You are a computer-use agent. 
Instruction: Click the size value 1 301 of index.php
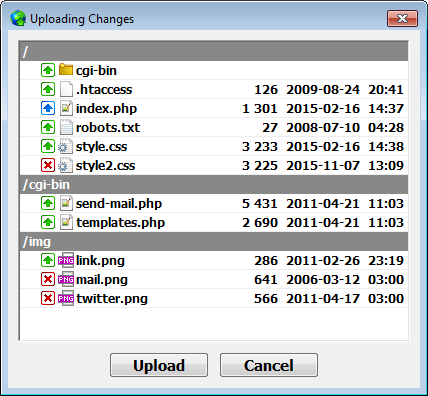(x=260, y=108)
